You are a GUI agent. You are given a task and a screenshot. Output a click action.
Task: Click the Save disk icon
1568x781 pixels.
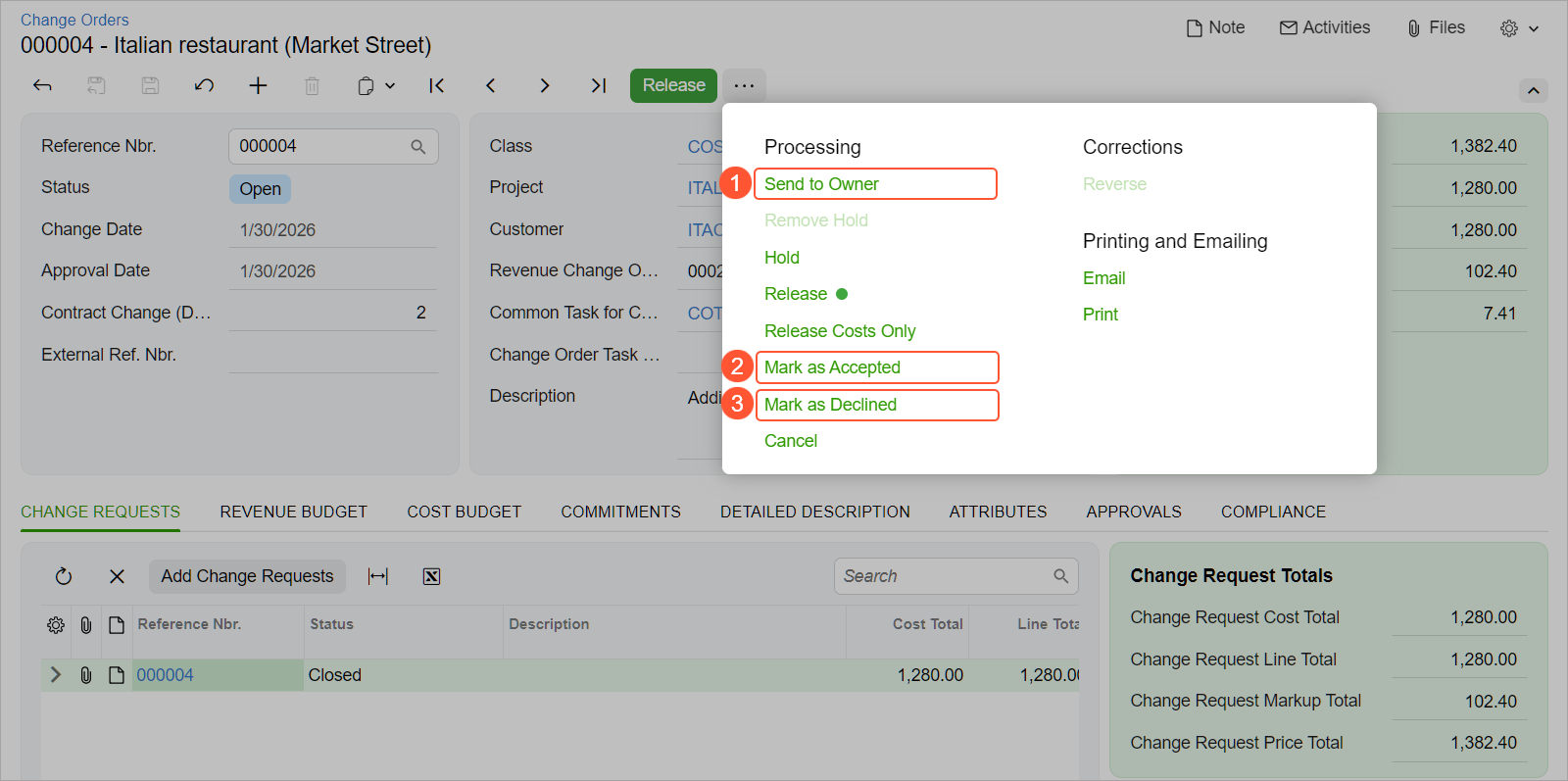point(150,85)
